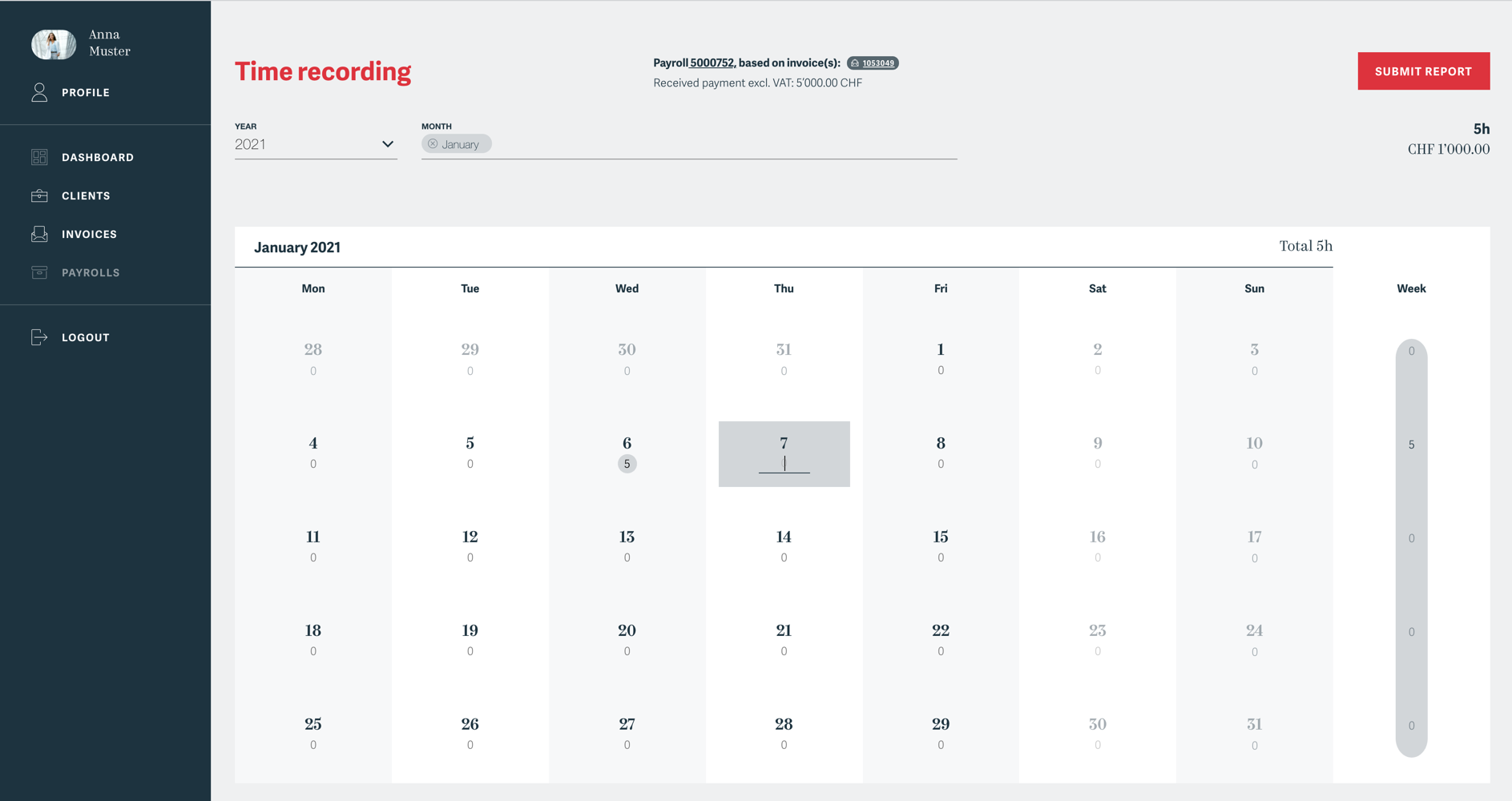The image size is (1512, 801).
Task: Focus the hours input for January 7
Action: point(784,464)
